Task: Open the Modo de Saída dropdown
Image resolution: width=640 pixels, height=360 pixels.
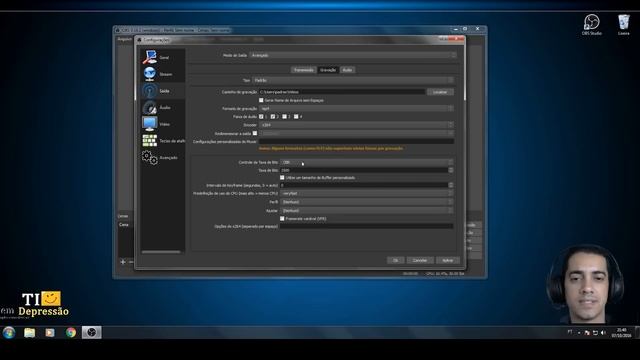Action: [x=353, y=55]
